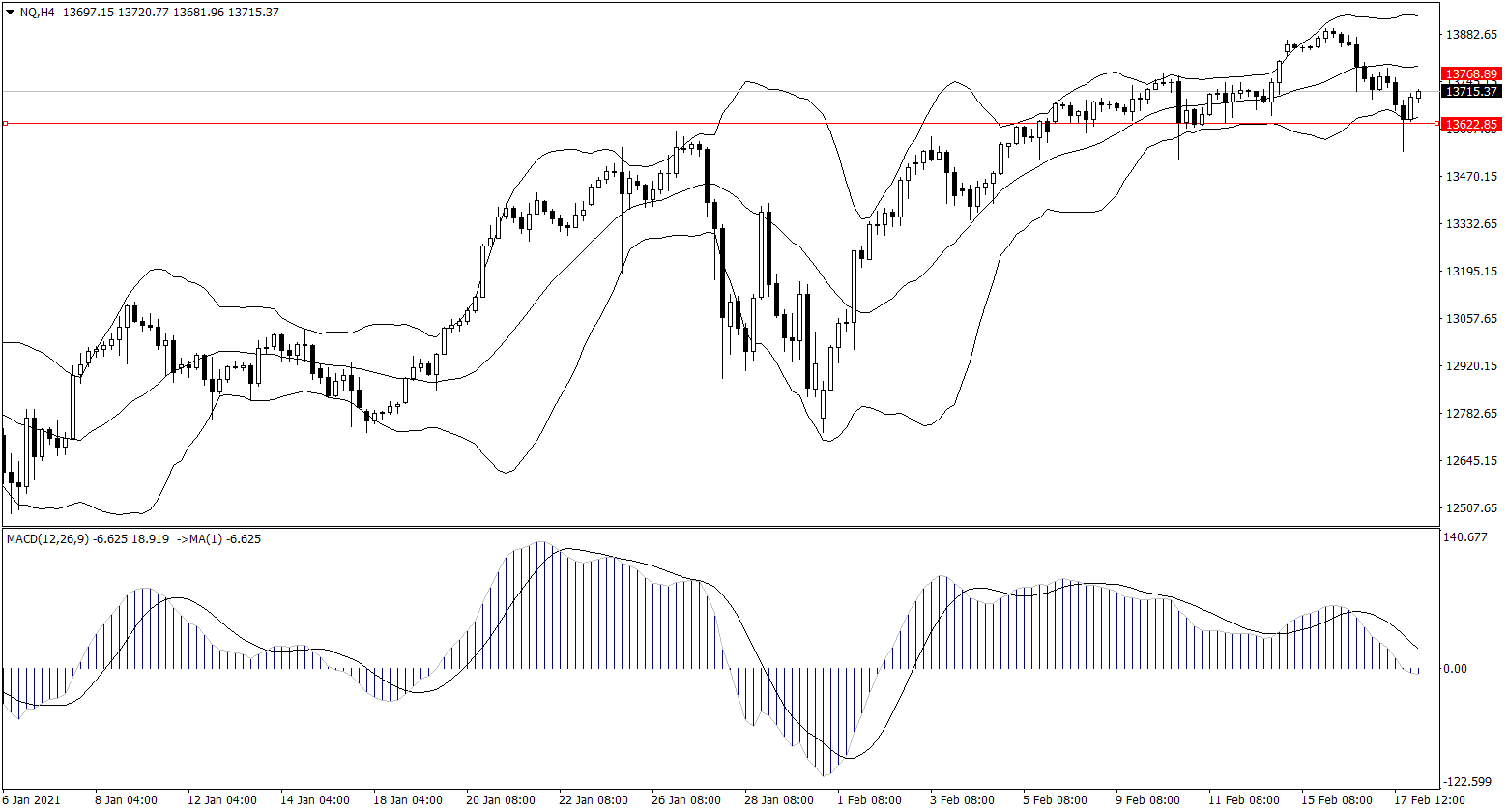Click the 13882.65 price scale label
This screenshot has width=1508, height=812.
(x=1469, y=35)
